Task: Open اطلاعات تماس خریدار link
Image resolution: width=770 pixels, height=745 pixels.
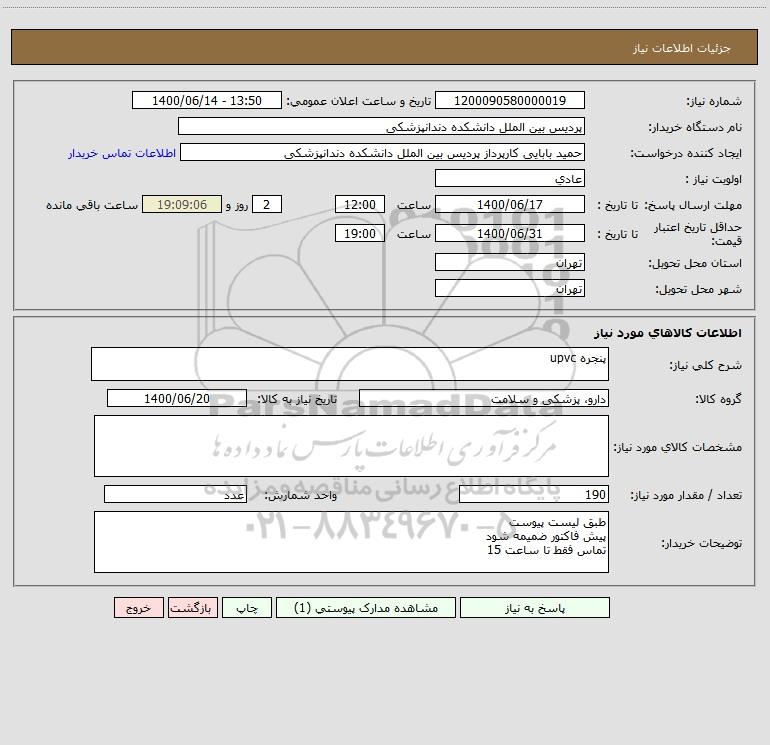Action: pyautogui.click(x=122, y=153)
